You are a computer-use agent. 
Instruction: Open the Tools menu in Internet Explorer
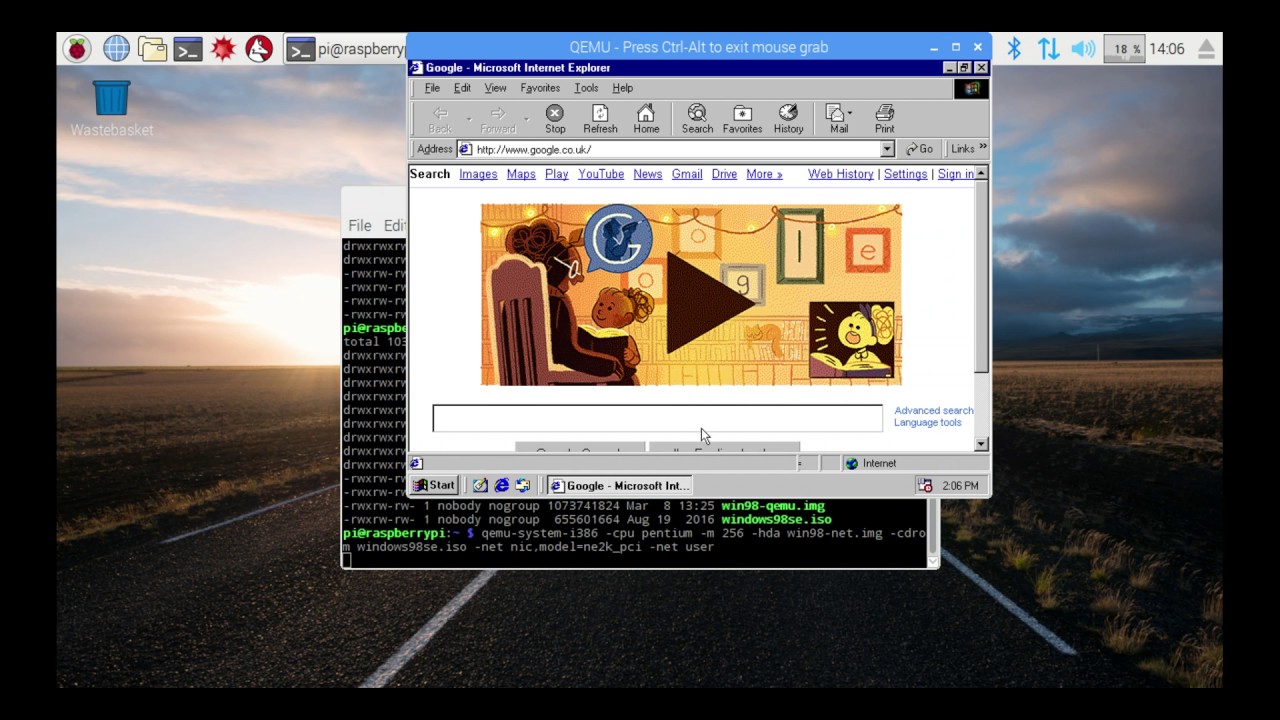(586, 88)
